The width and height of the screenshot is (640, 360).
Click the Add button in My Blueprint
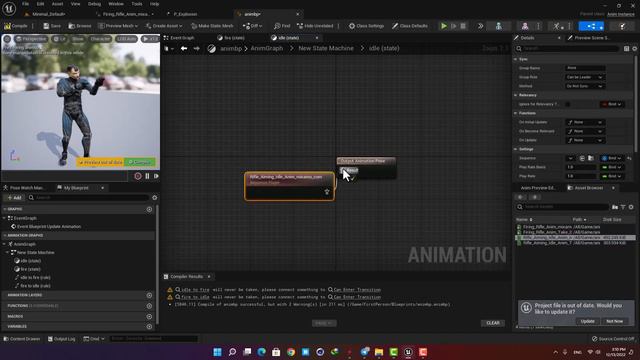tap(14, 198)
